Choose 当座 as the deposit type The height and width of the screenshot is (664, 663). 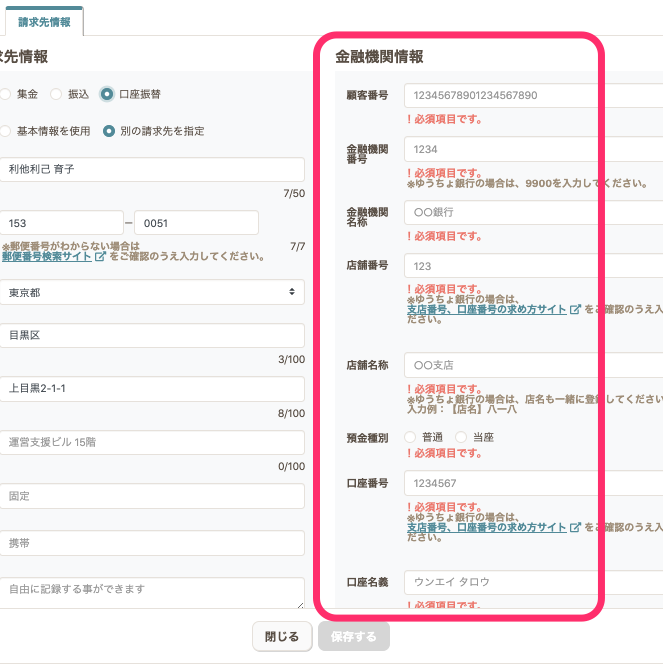click(460, 437)
